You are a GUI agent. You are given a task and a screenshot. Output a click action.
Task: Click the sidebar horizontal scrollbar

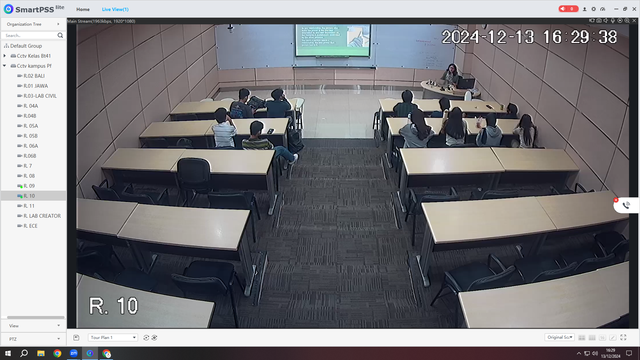click(x=36, y=317)
